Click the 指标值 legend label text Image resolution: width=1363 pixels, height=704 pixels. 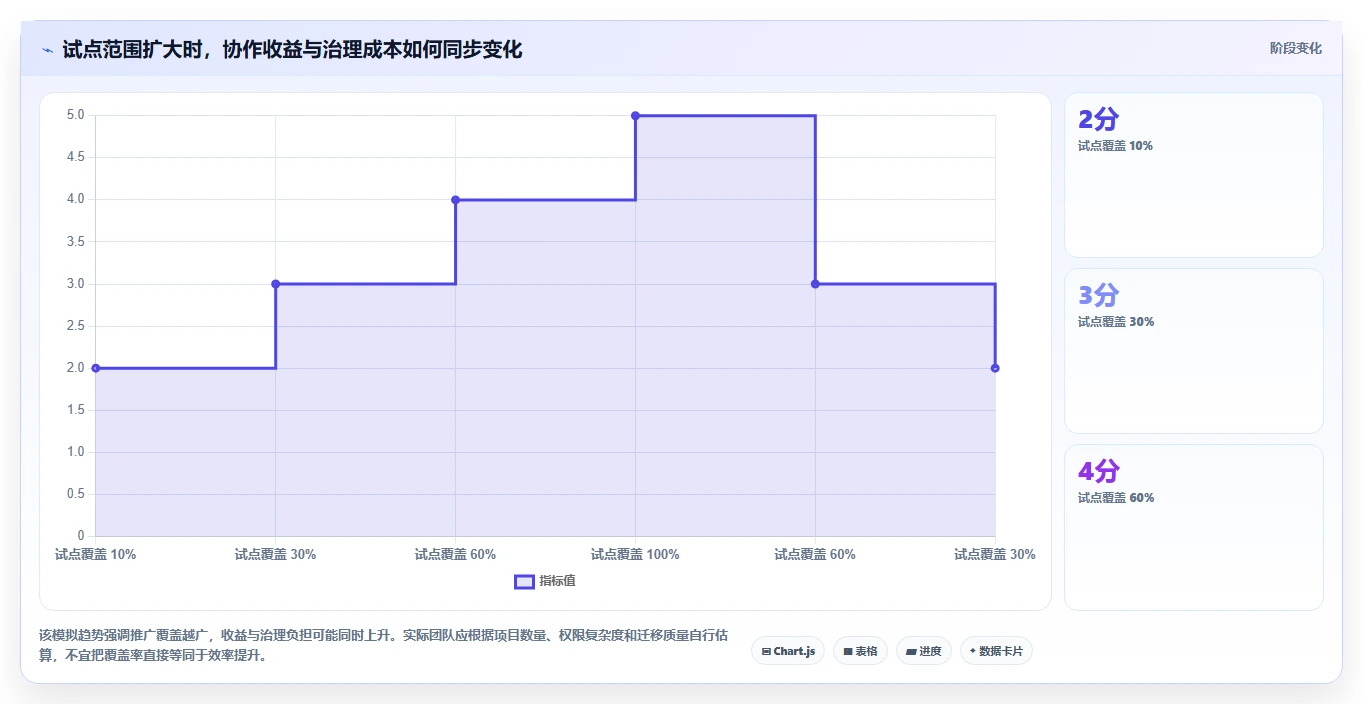557,581
